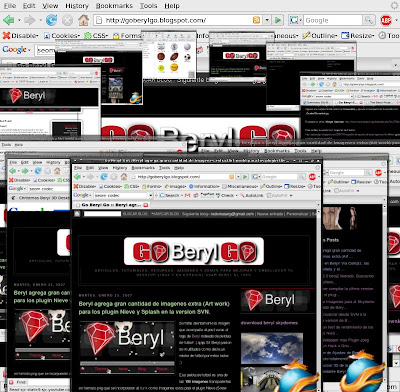Image resolution: width=400 pixels, height=392 pixels.
Task: Click search magnifier in top window's Google box
Action: pos(368,20)
